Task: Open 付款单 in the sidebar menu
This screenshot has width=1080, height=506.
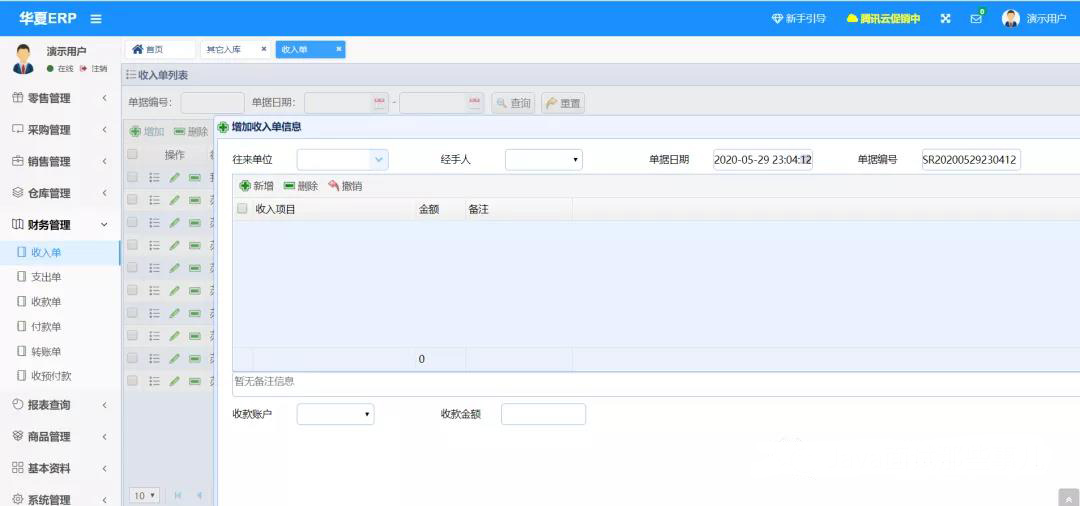Action: coord(60,327)
